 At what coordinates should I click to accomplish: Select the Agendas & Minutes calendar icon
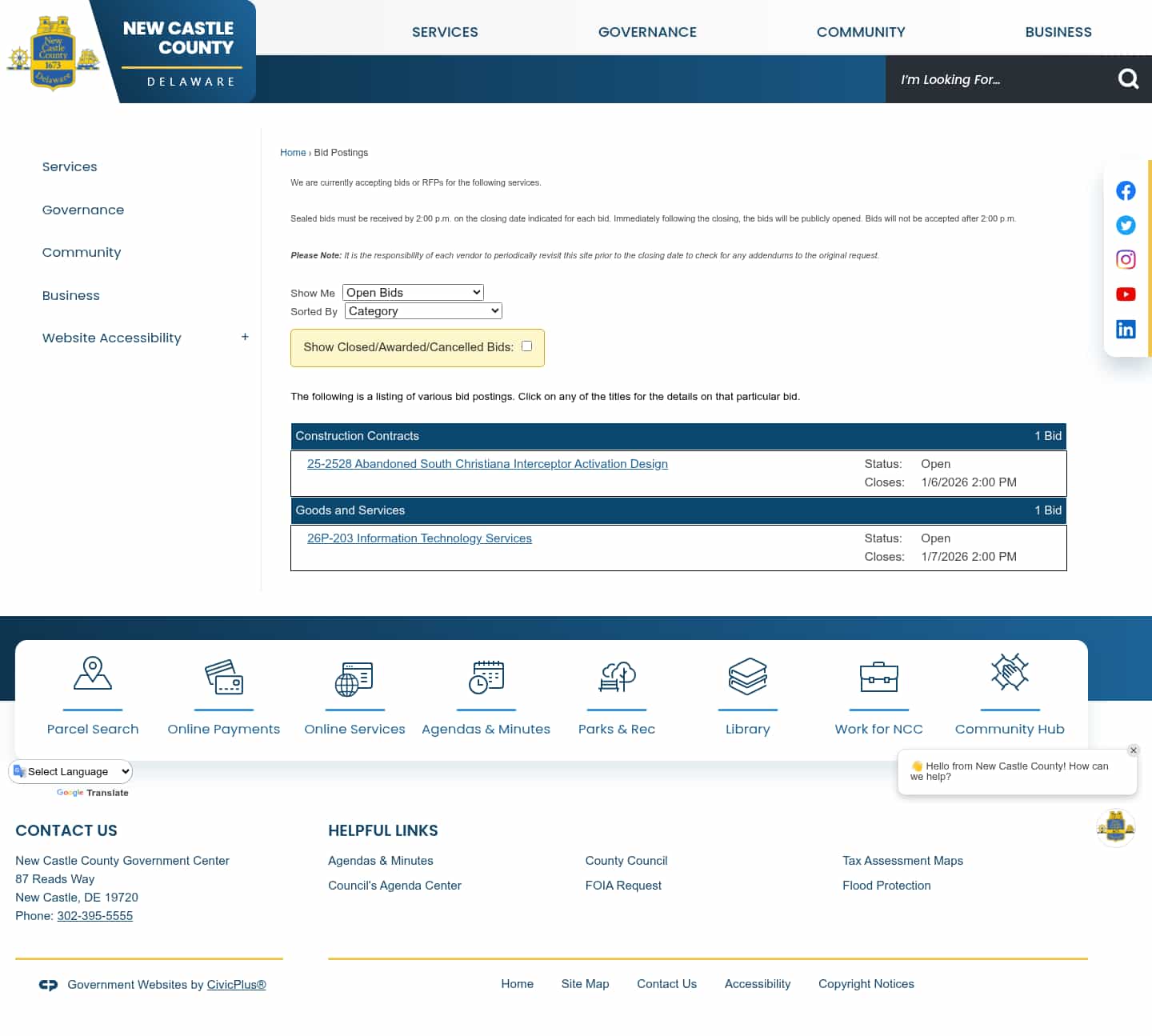486,676
